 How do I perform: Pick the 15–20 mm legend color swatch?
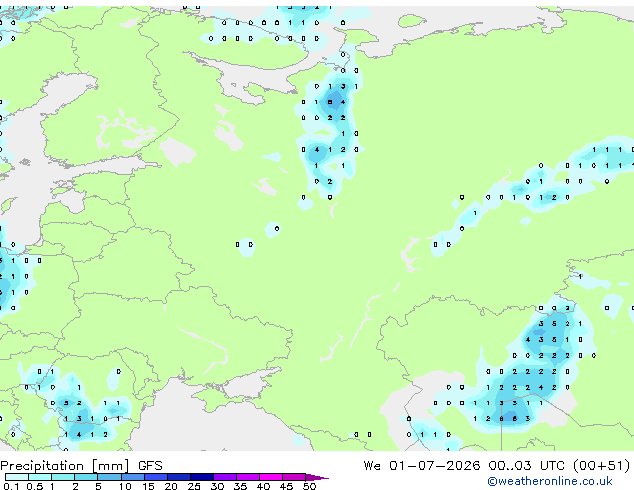[155, 477]
